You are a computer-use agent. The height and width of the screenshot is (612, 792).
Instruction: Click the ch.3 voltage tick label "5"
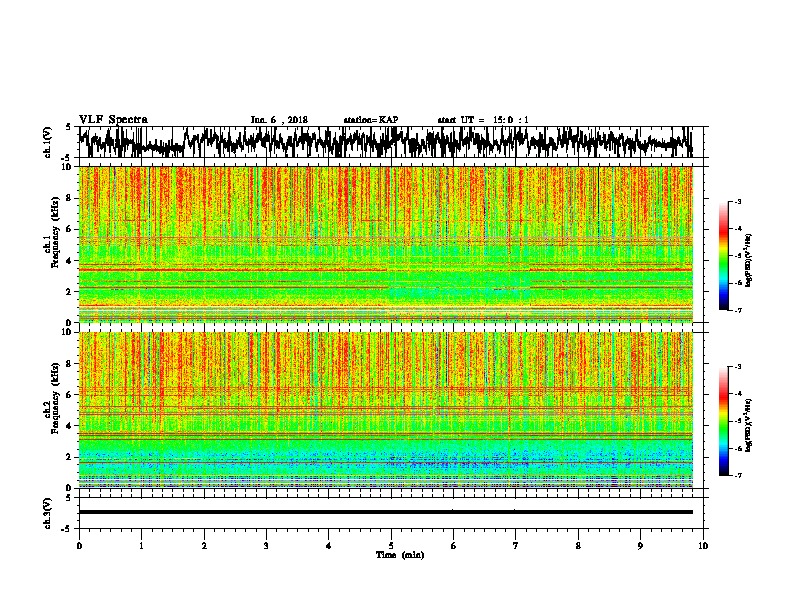coord(69,498)
